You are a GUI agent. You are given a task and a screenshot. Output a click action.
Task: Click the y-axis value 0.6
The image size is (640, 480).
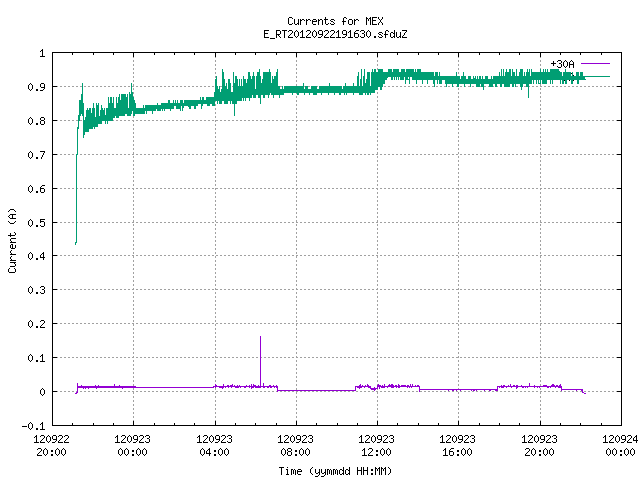pos(36,189)
